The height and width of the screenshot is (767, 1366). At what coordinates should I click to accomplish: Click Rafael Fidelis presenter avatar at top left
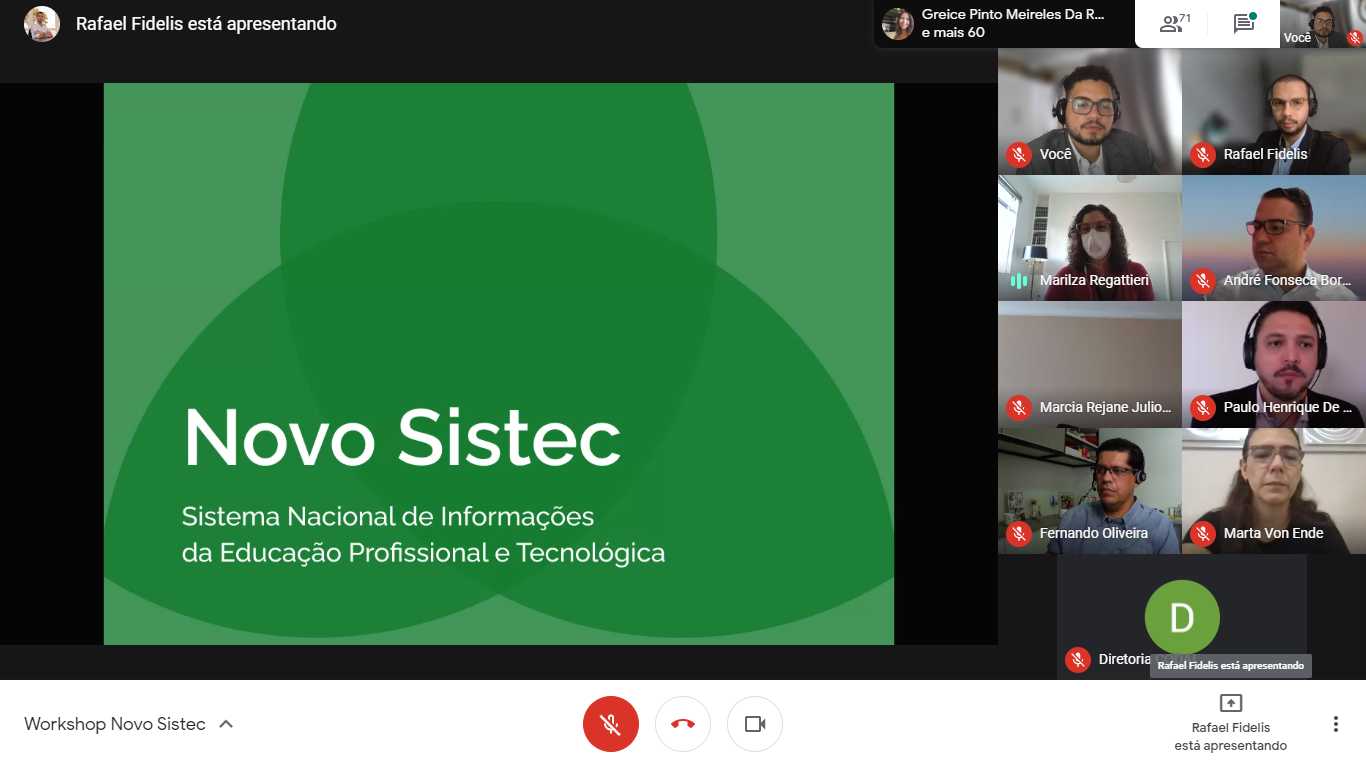42,24
